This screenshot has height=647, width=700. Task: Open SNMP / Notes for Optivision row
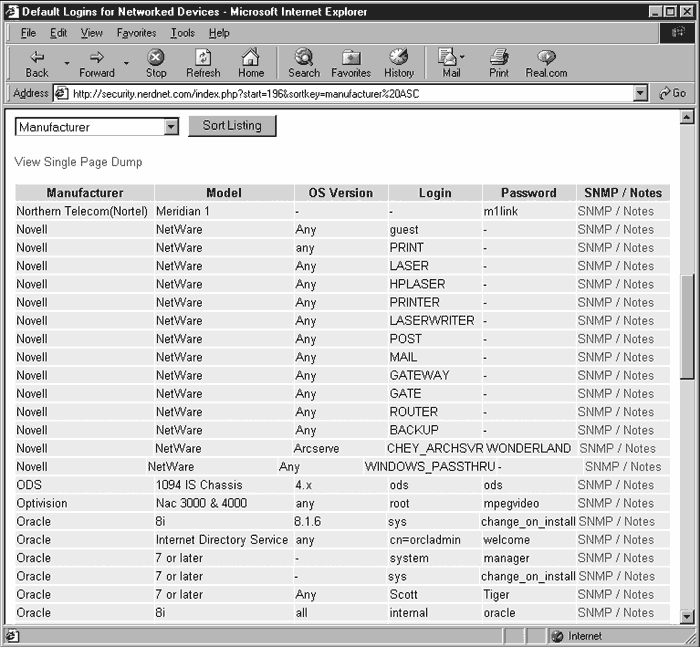pyautogui.click(x=616, y=503)
